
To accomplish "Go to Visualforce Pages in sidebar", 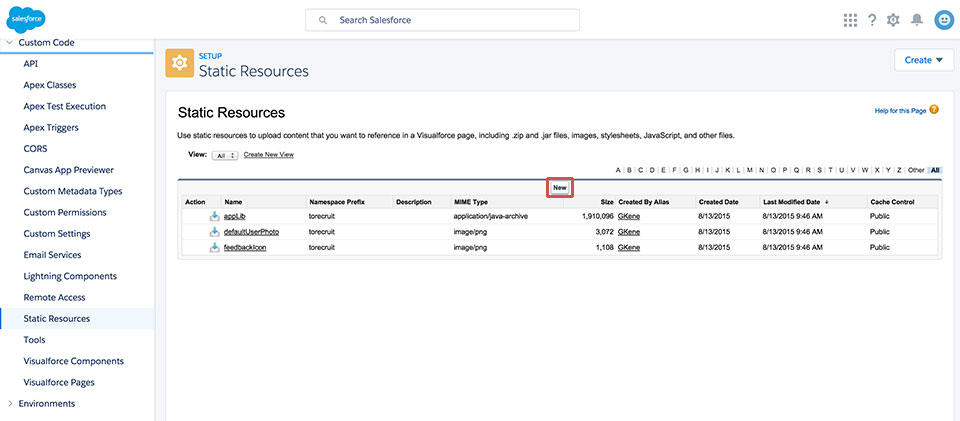I will [x=58, y=382].
